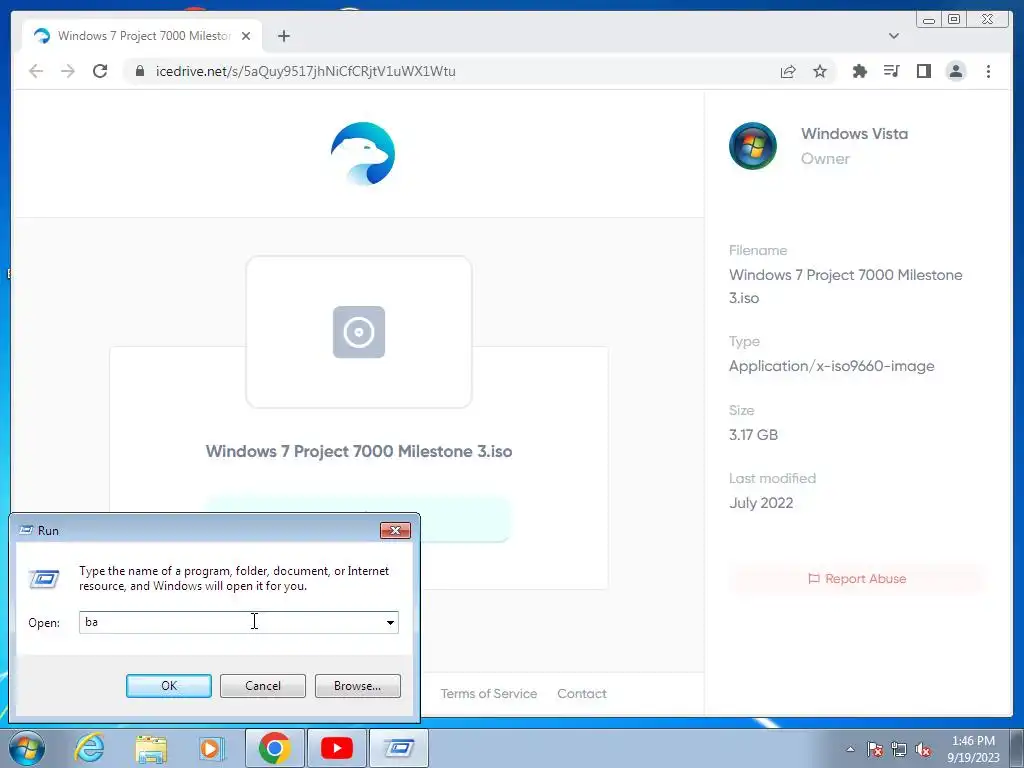Click the address bar lock icon
The width and height of the screenshot is (1024, 768).
click(x=139, y=71)
